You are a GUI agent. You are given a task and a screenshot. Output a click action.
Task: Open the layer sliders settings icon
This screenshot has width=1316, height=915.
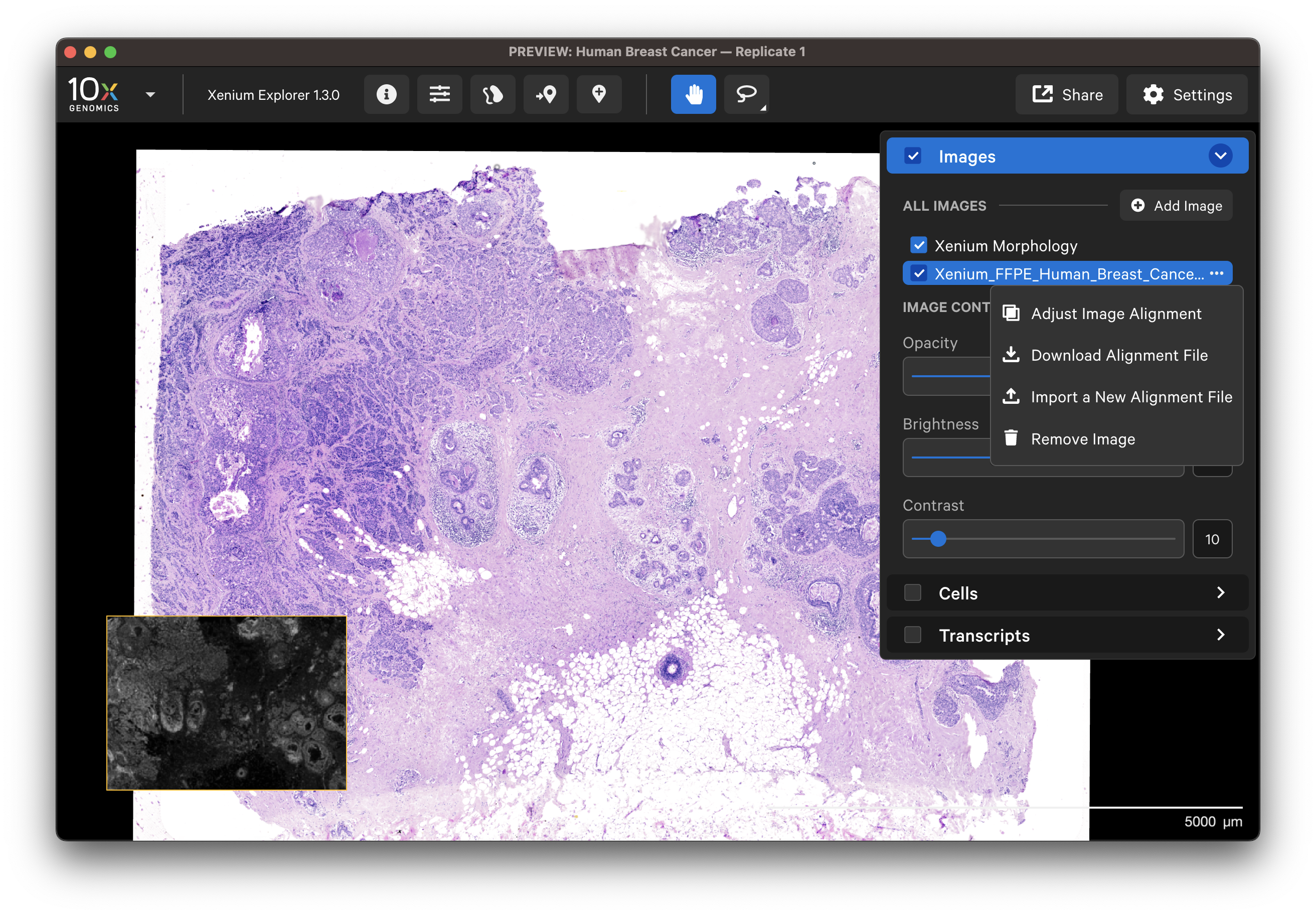(x=439, y=94)
